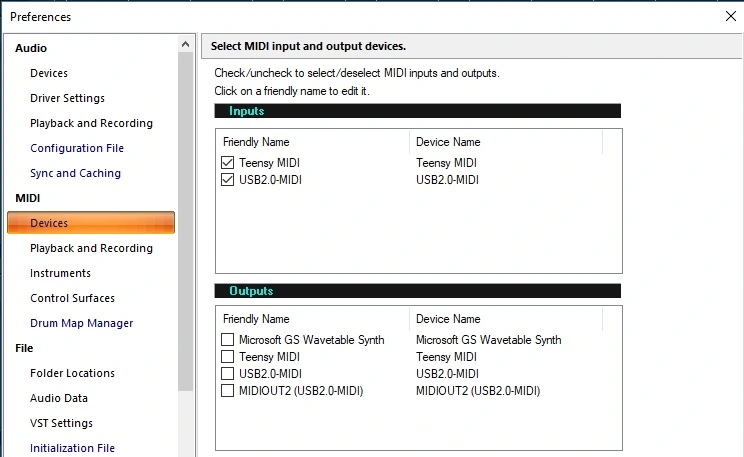Open Audio Driver Settings page
The width and height of the screenshot is (744, 457).
point(67,98)
